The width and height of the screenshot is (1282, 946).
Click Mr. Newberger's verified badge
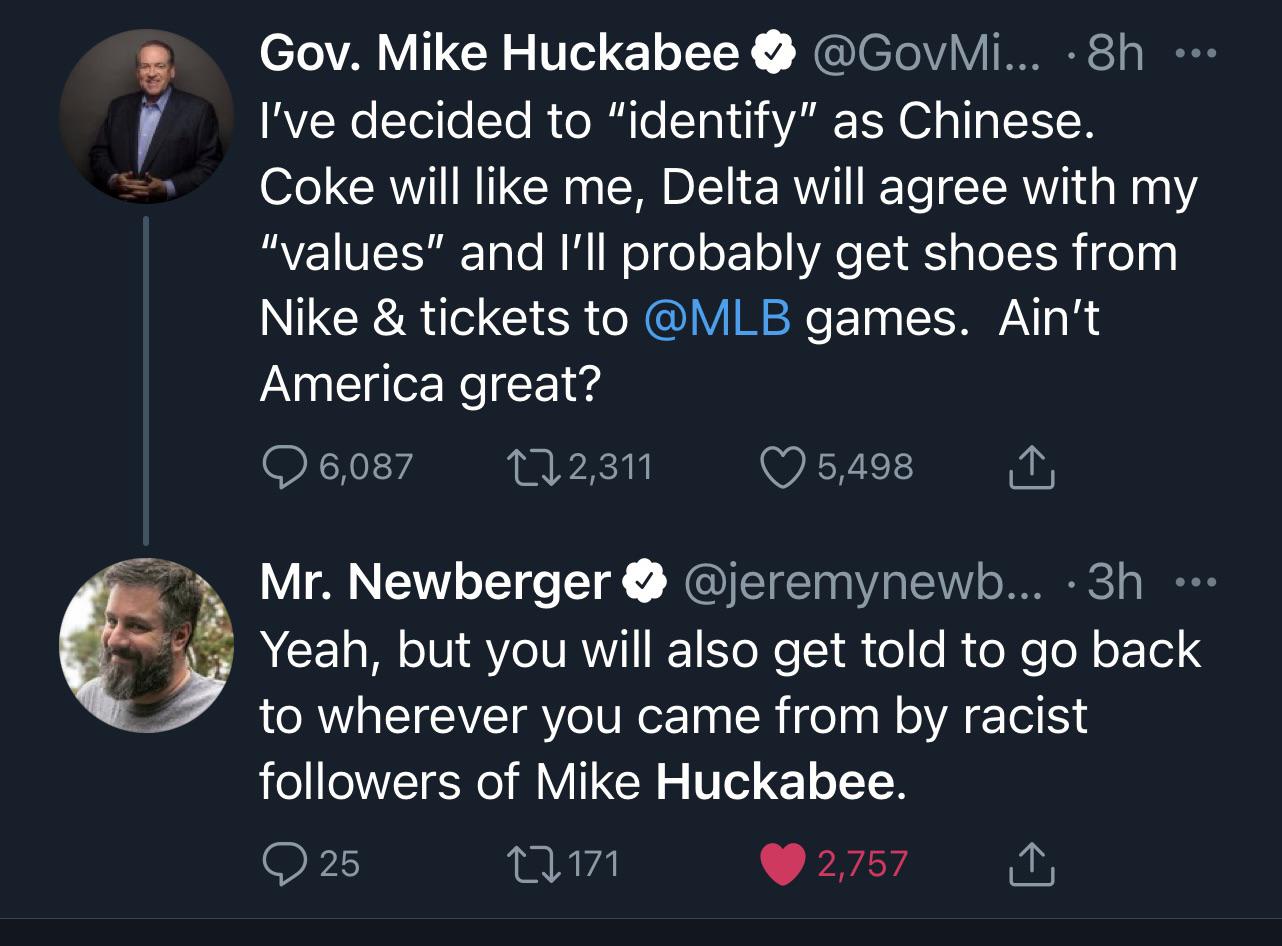coord(644,583)
